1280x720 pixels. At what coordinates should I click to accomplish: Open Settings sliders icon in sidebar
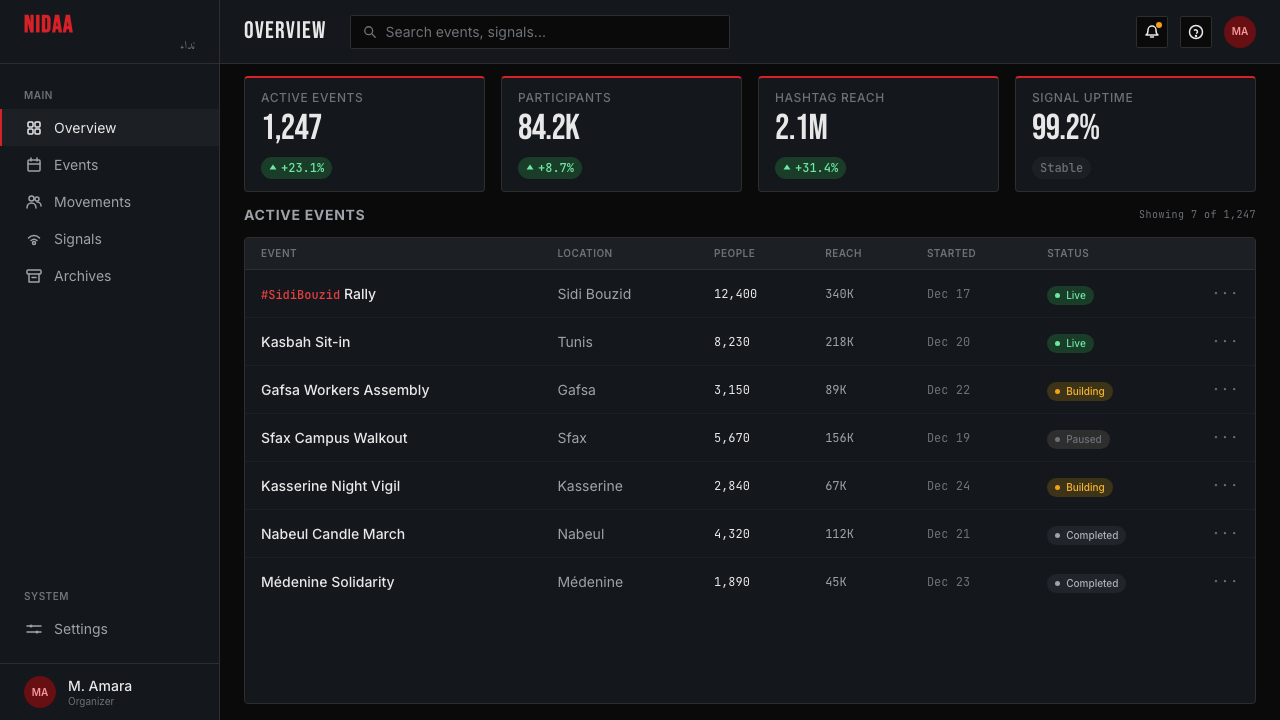(34, 629)
